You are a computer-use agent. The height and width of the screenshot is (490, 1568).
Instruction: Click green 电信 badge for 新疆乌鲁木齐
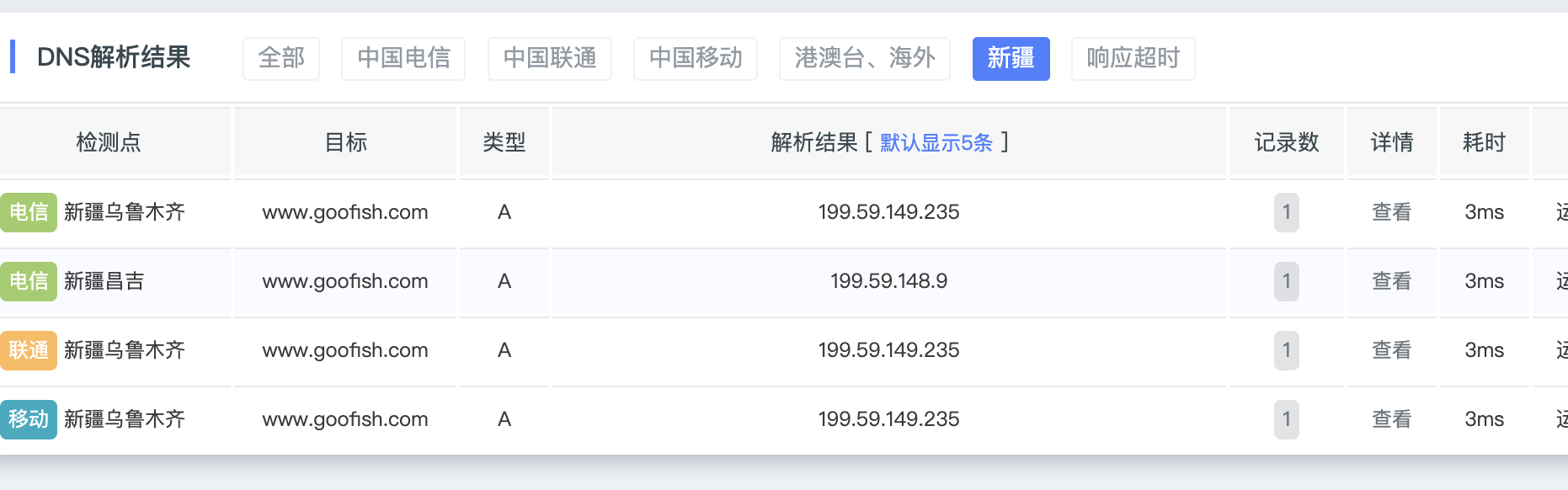(x=29, y=212)
